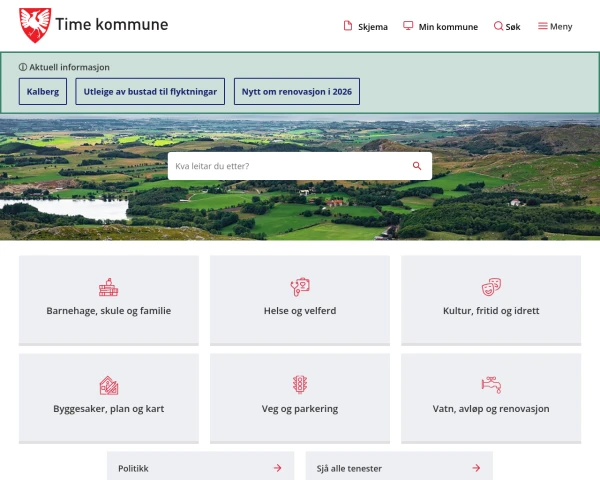This screenshot has height=480, width=600.
Task: Click the Time kommune coat of arms logo
Action: point(35,25)
